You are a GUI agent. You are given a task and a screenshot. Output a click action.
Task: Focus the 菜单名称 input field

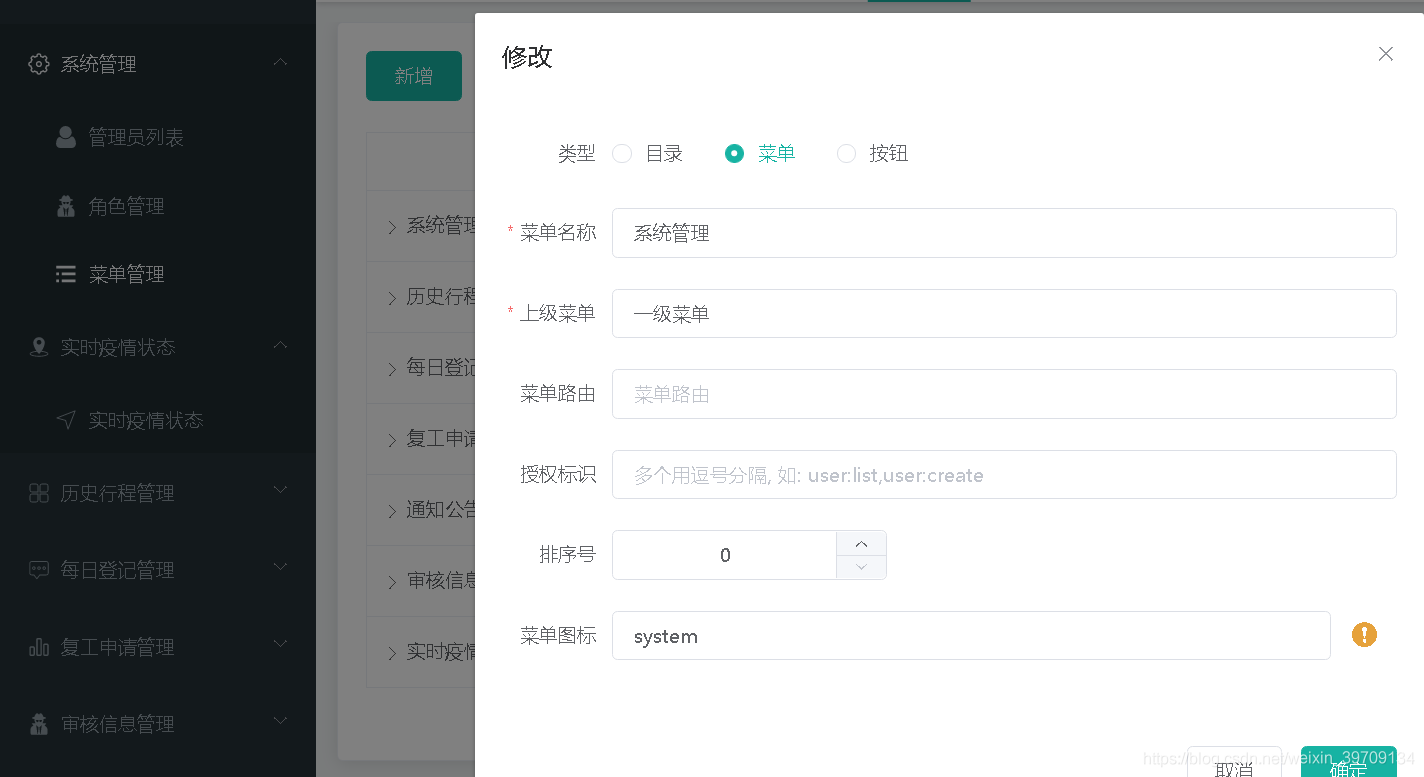pos(1004,233)
